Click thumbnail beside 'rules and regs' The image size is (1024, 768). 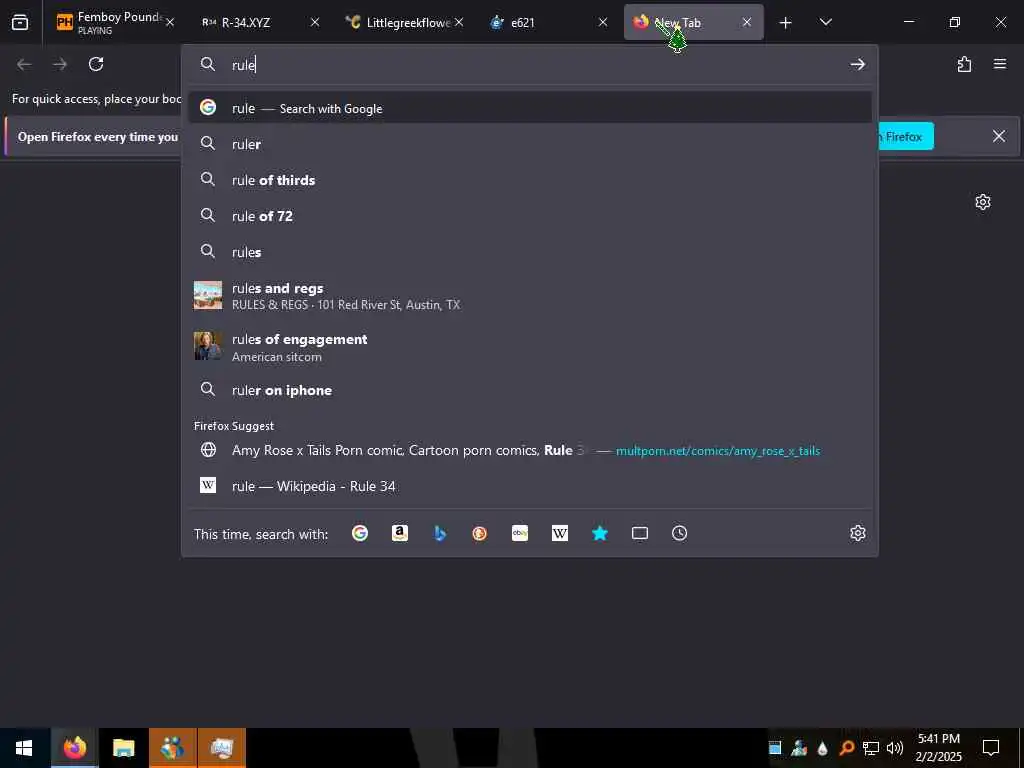[x=208, y=295]
